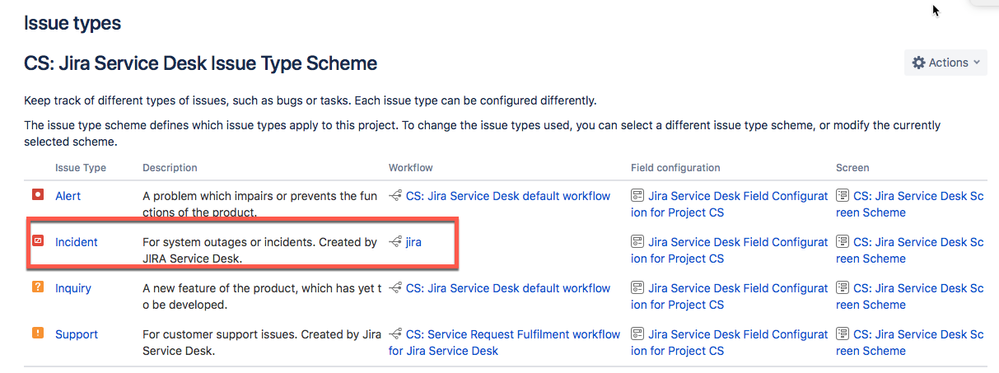This screenshot has height=373, width=999.
Task: Click screen scheme icon in Support row
Action: tap(842, 334)
